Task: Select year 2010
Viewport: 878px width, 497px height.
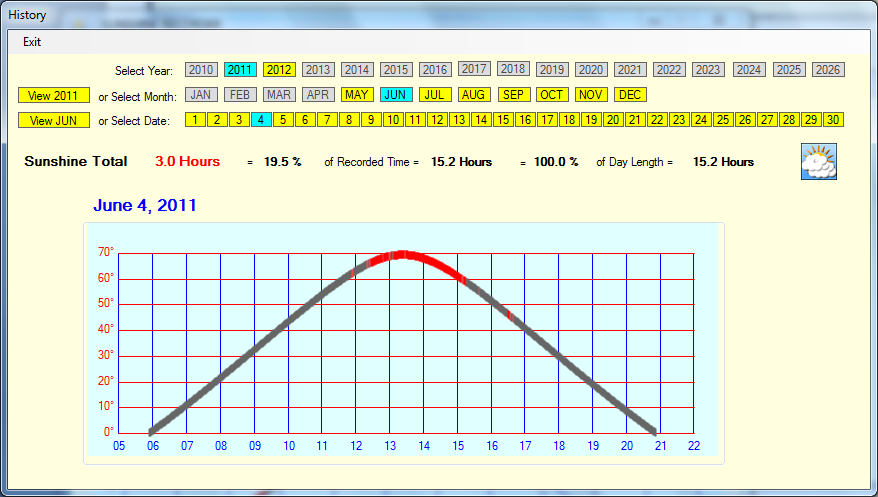Action: pyautogui.click(x=201, y=69)
